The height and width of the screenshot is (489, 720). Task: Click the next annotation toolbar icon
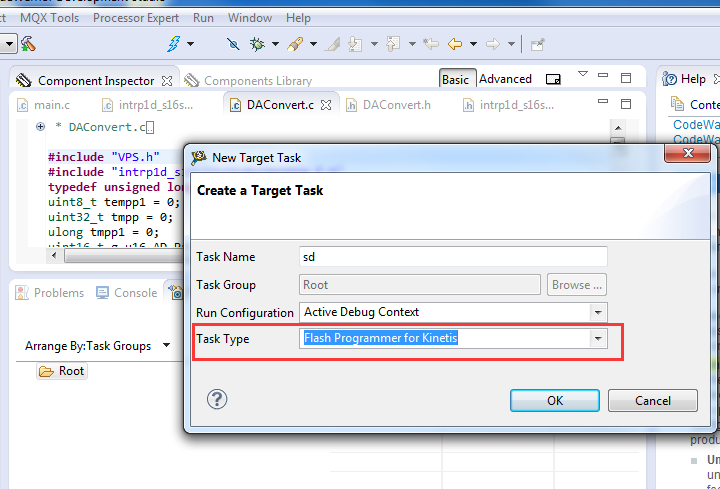click(355, 44)
